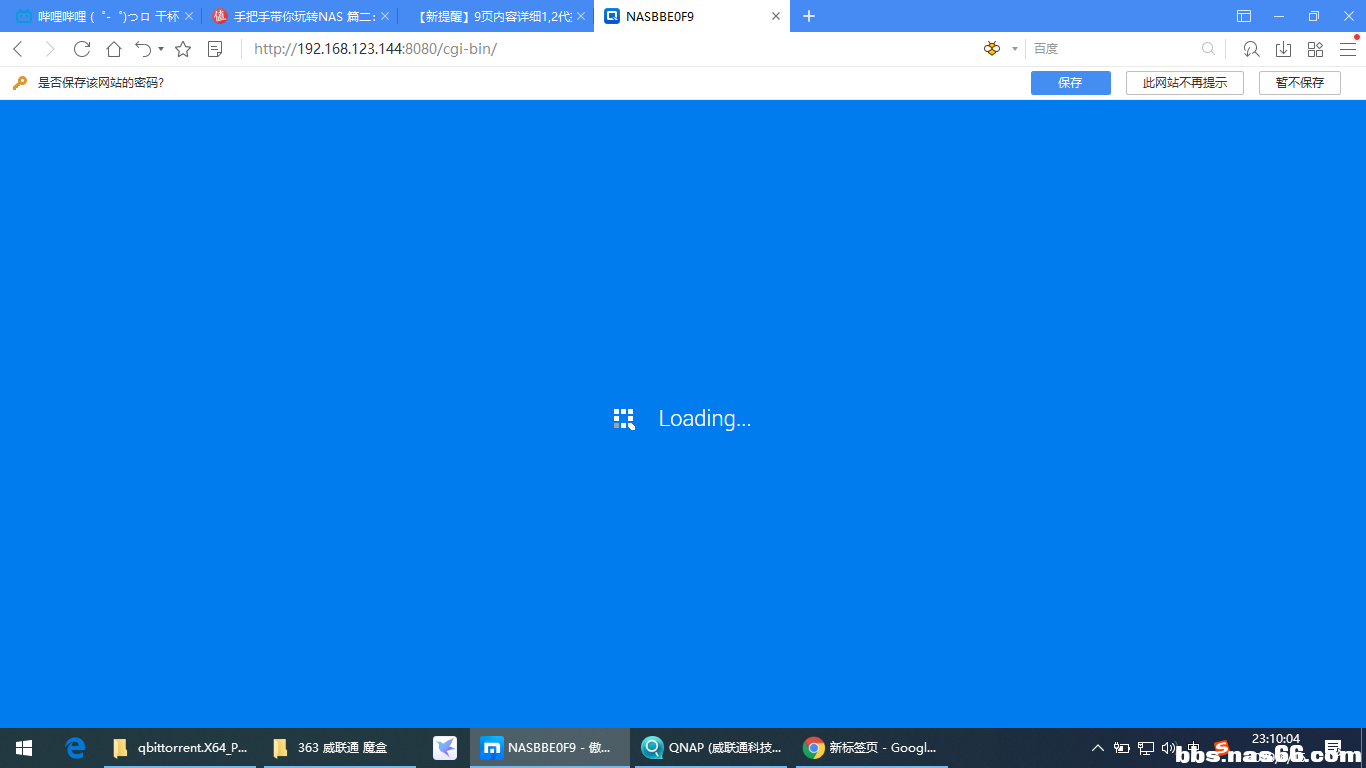
Task: Go back using the back arrow
Action: 18,49
